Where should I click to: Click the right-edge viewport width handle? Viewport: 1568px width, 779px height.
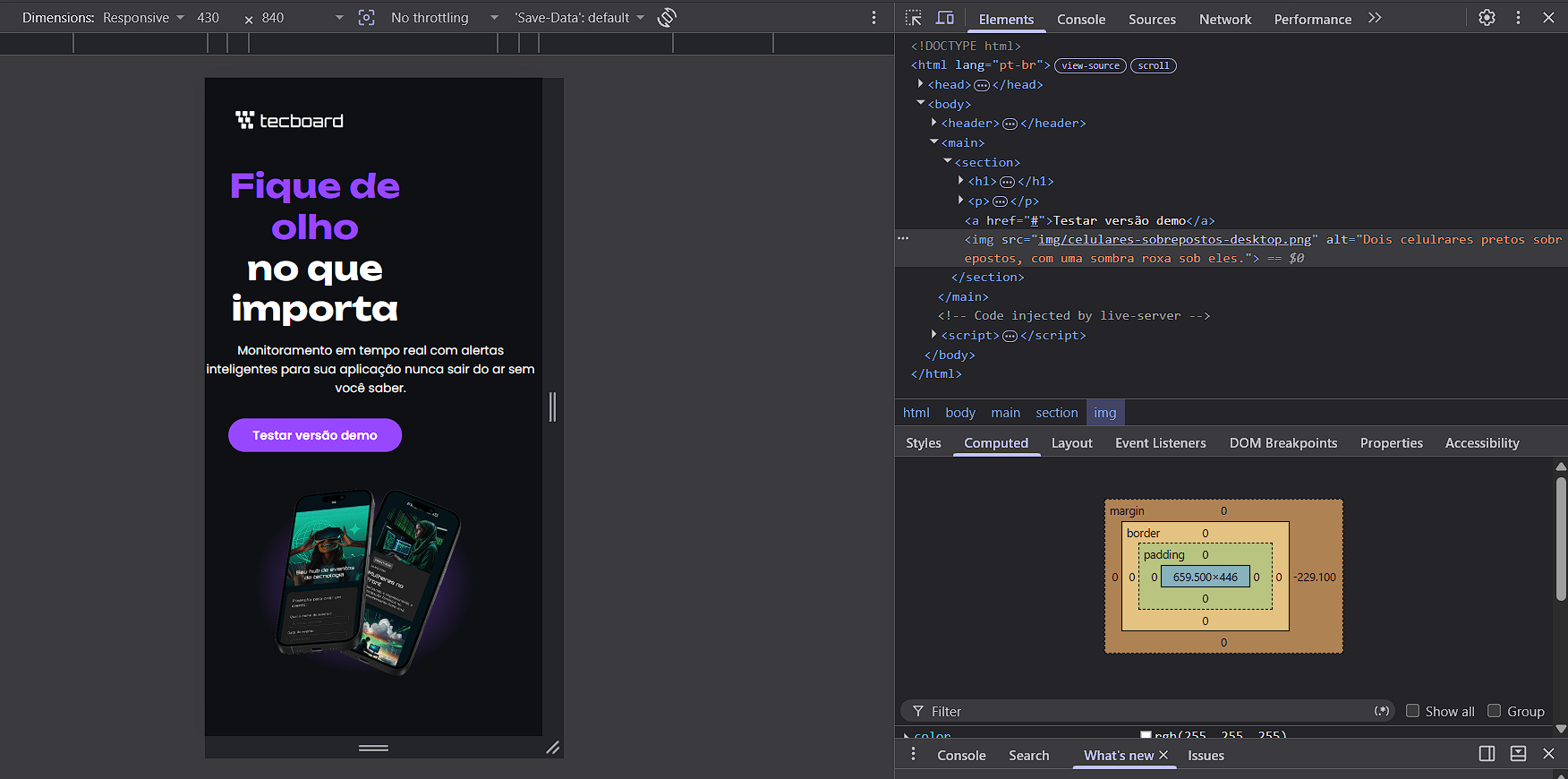click(553, 407)
